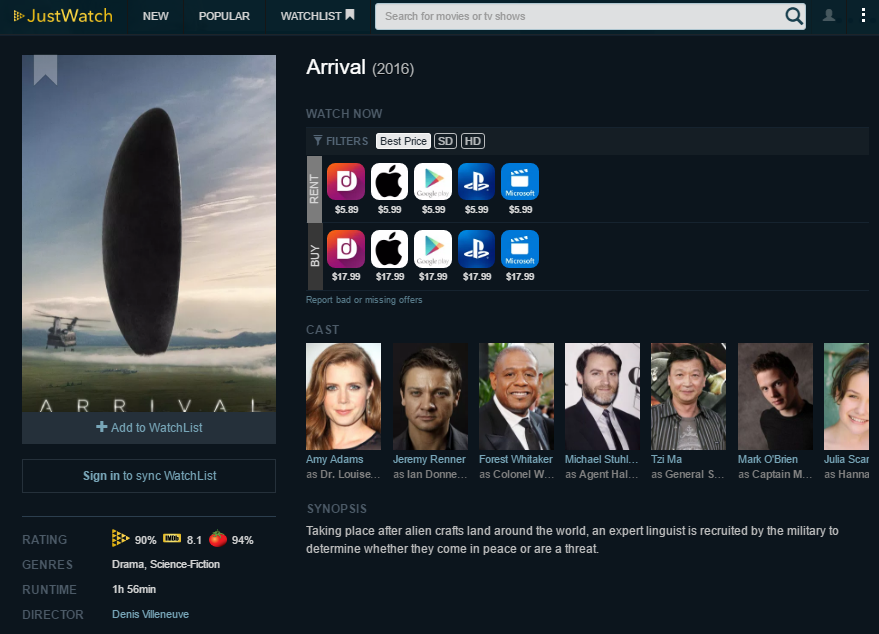Open Amy Adams name link
The width and height of the screenshot is (879, 634).
click(x=335, y=459)
